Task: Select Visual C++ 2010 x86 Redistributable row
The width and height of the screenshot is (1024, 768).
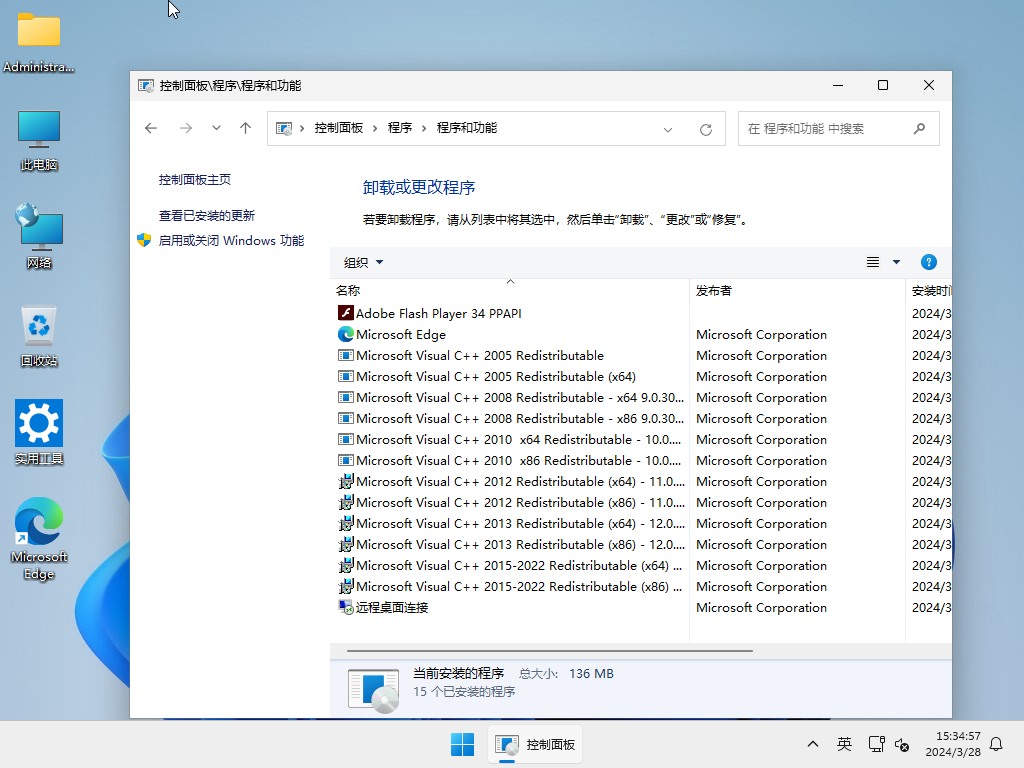Action: click(x=643, y=460)
